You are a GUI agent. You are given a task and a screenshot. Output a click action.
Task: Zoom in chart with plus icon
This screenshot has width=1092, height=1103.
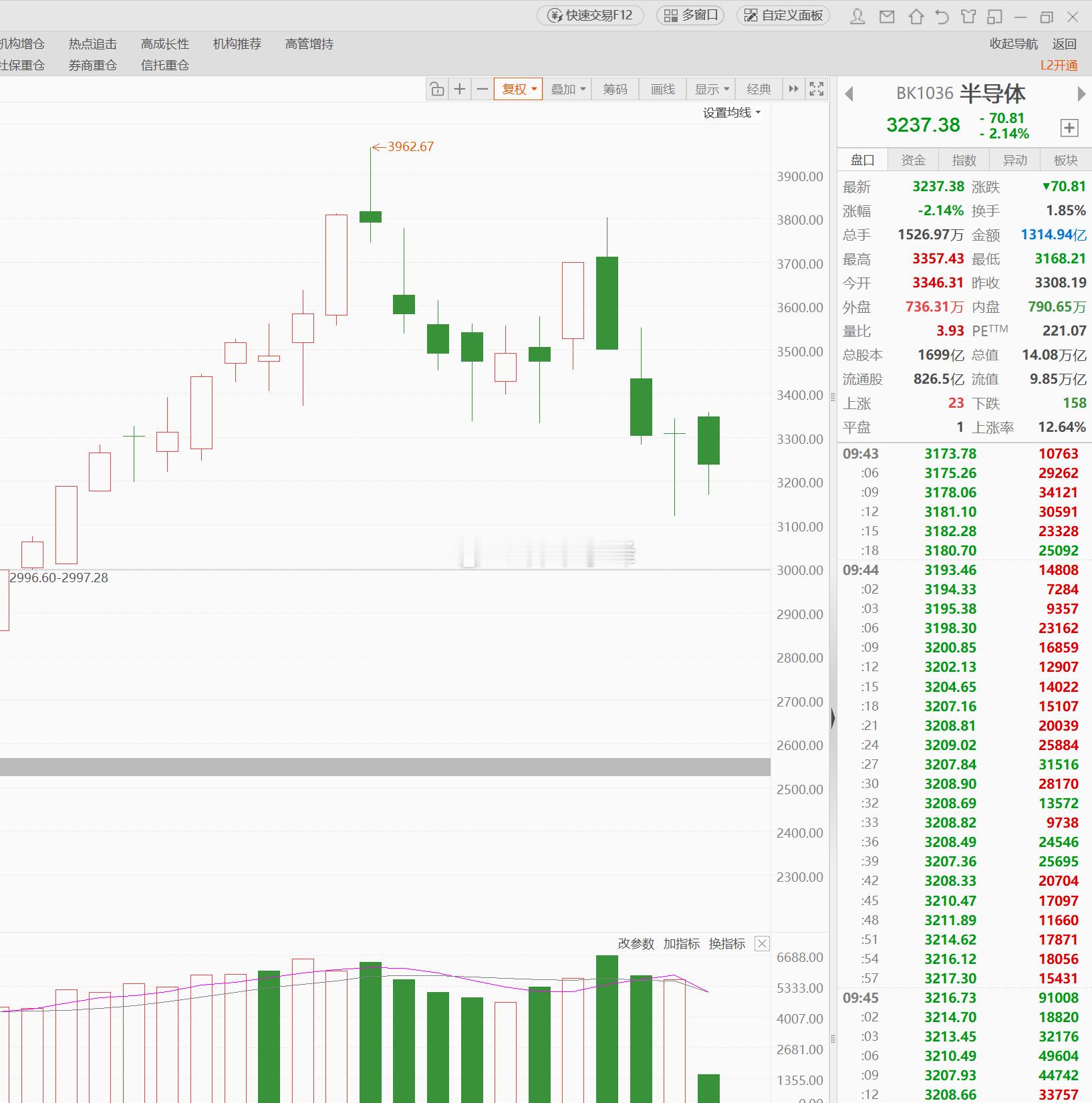click(460, 89)
